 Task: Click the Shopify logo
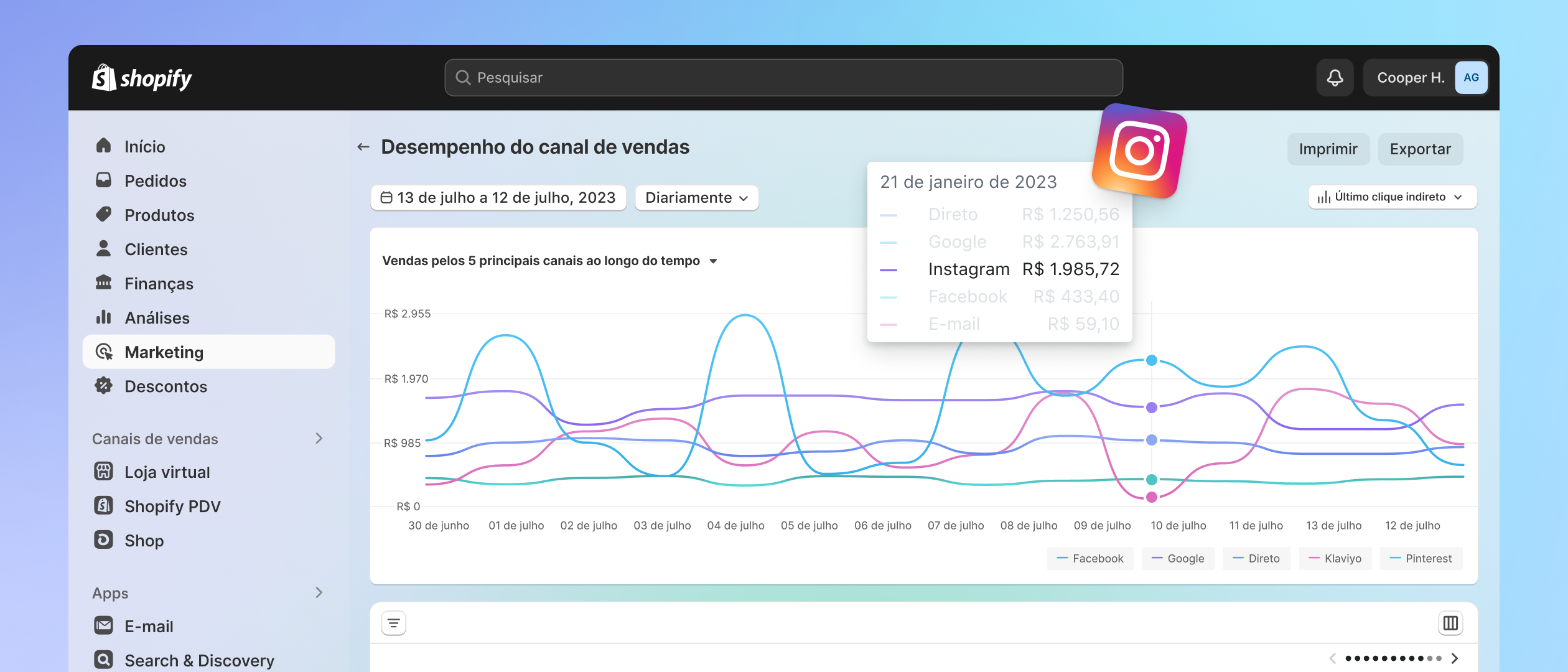tap(142, 78)
